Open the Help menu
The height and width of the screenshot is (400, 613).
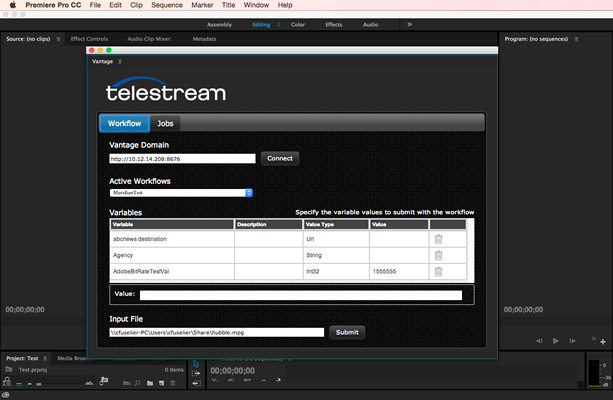tap(285, 5)
